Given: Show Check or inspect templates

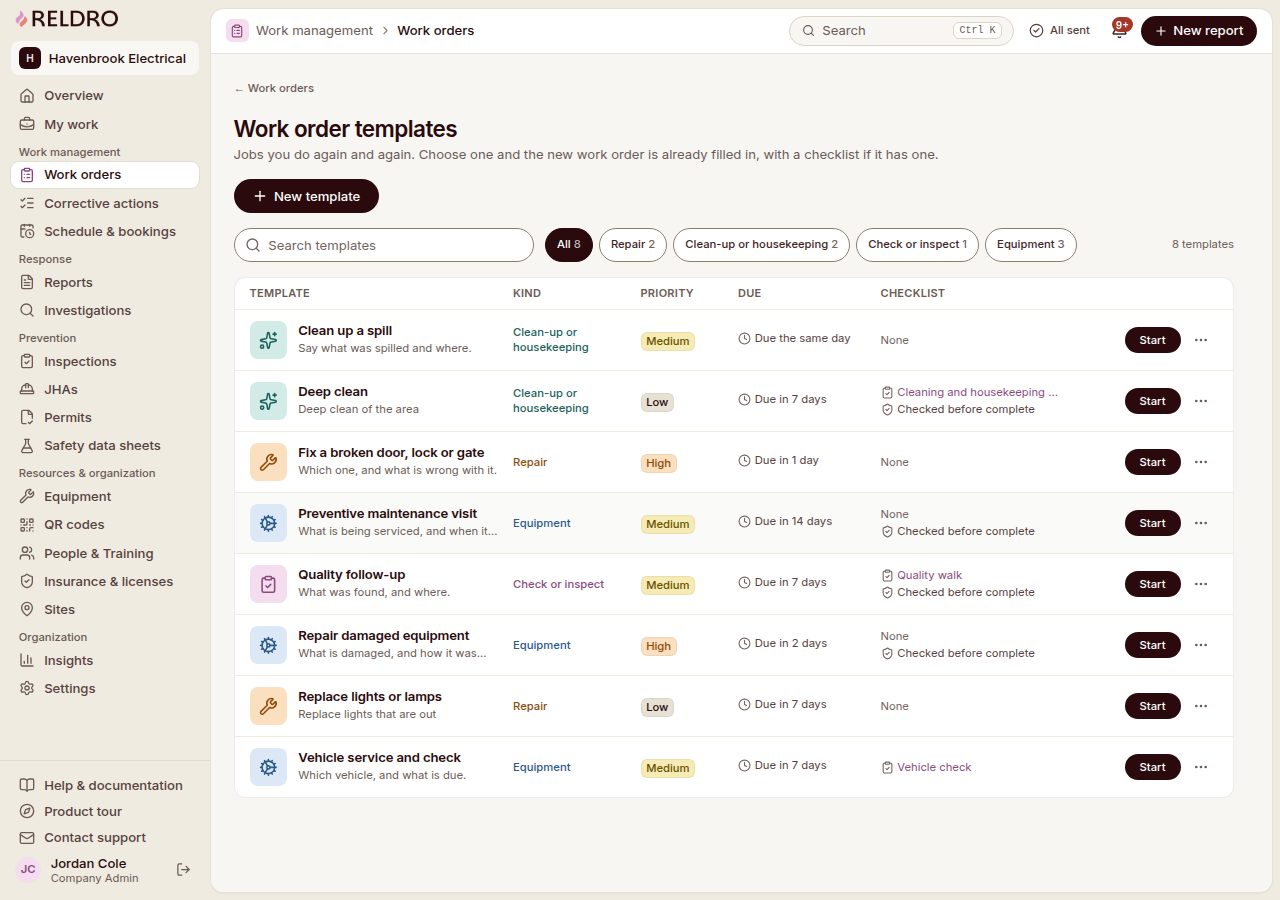Looking at the screenshot, I should 917,245.
